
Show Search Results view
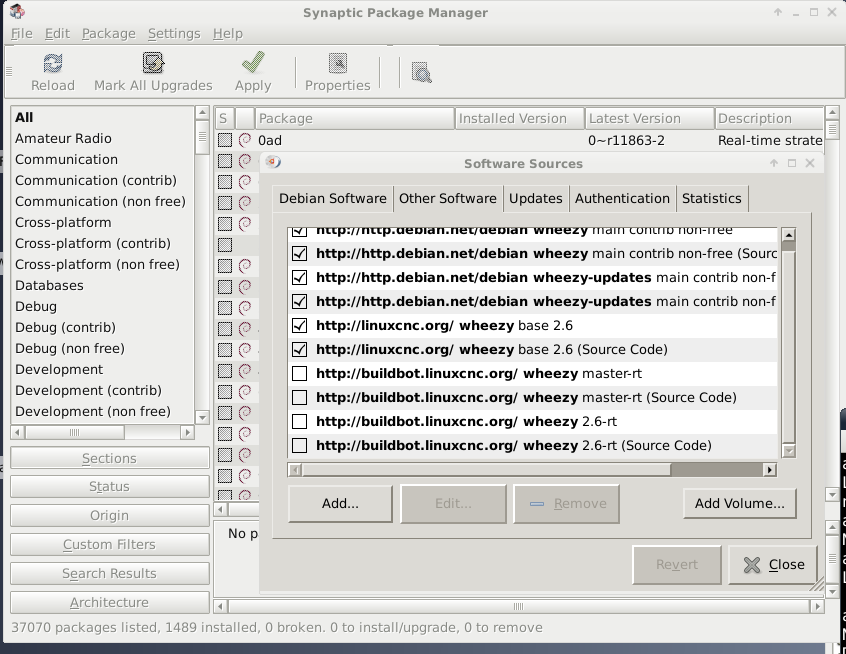click(x=110, y=573)
